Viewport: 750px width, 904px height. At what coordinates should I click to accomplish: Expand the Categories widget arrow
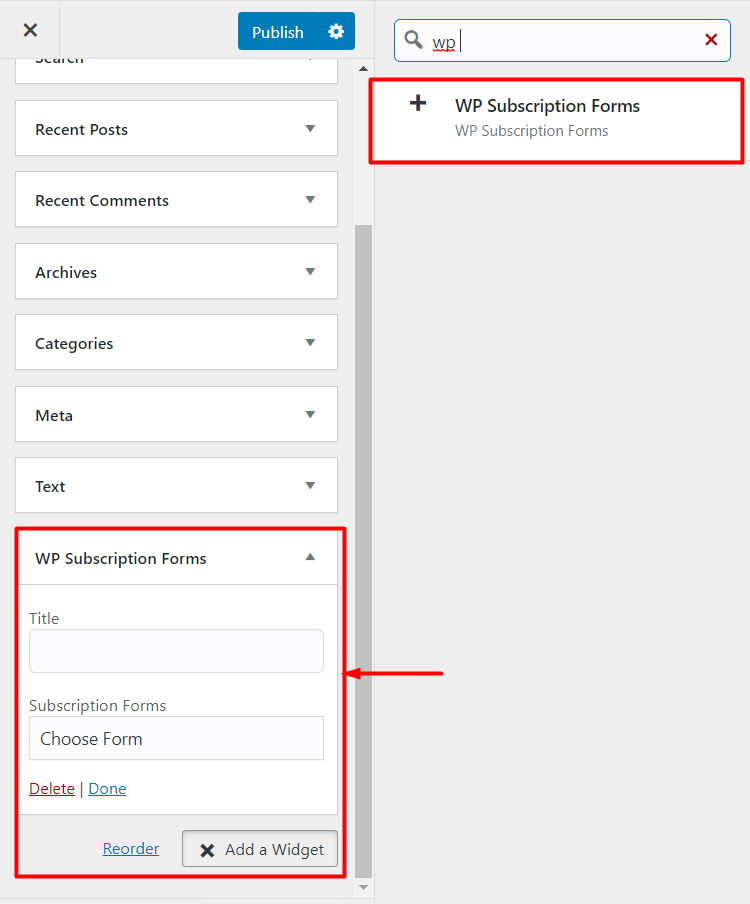click(310, 343)
